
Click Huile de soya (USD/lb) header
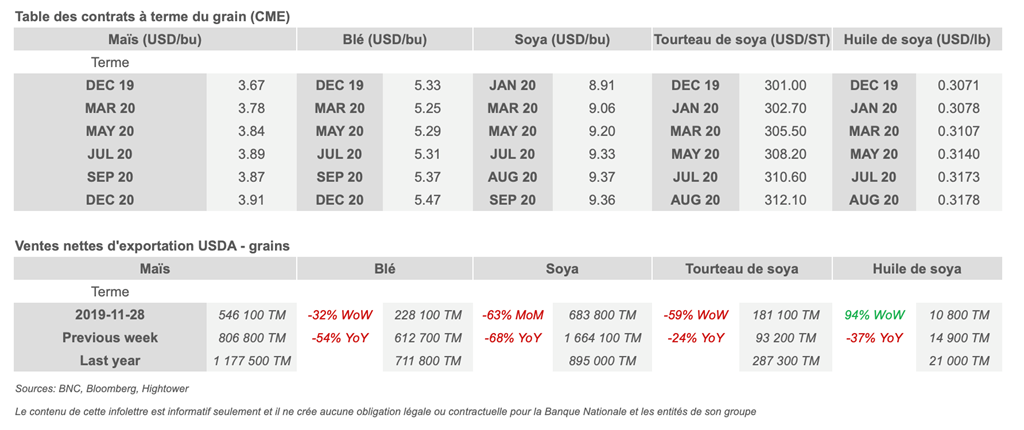tap(916, 40)
